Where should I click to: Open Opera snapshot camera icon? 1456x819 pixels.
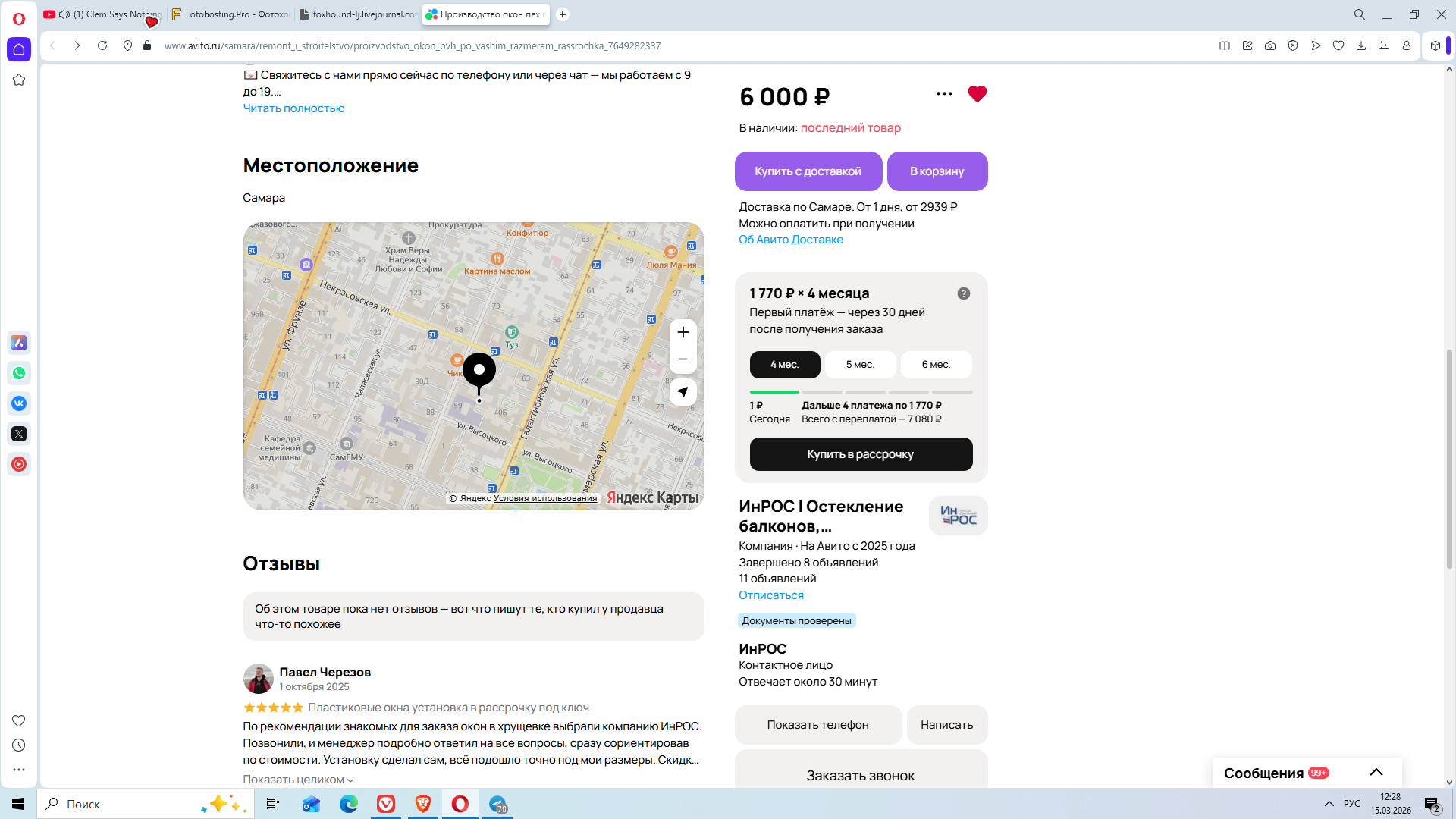click(x=1269, y=45)
